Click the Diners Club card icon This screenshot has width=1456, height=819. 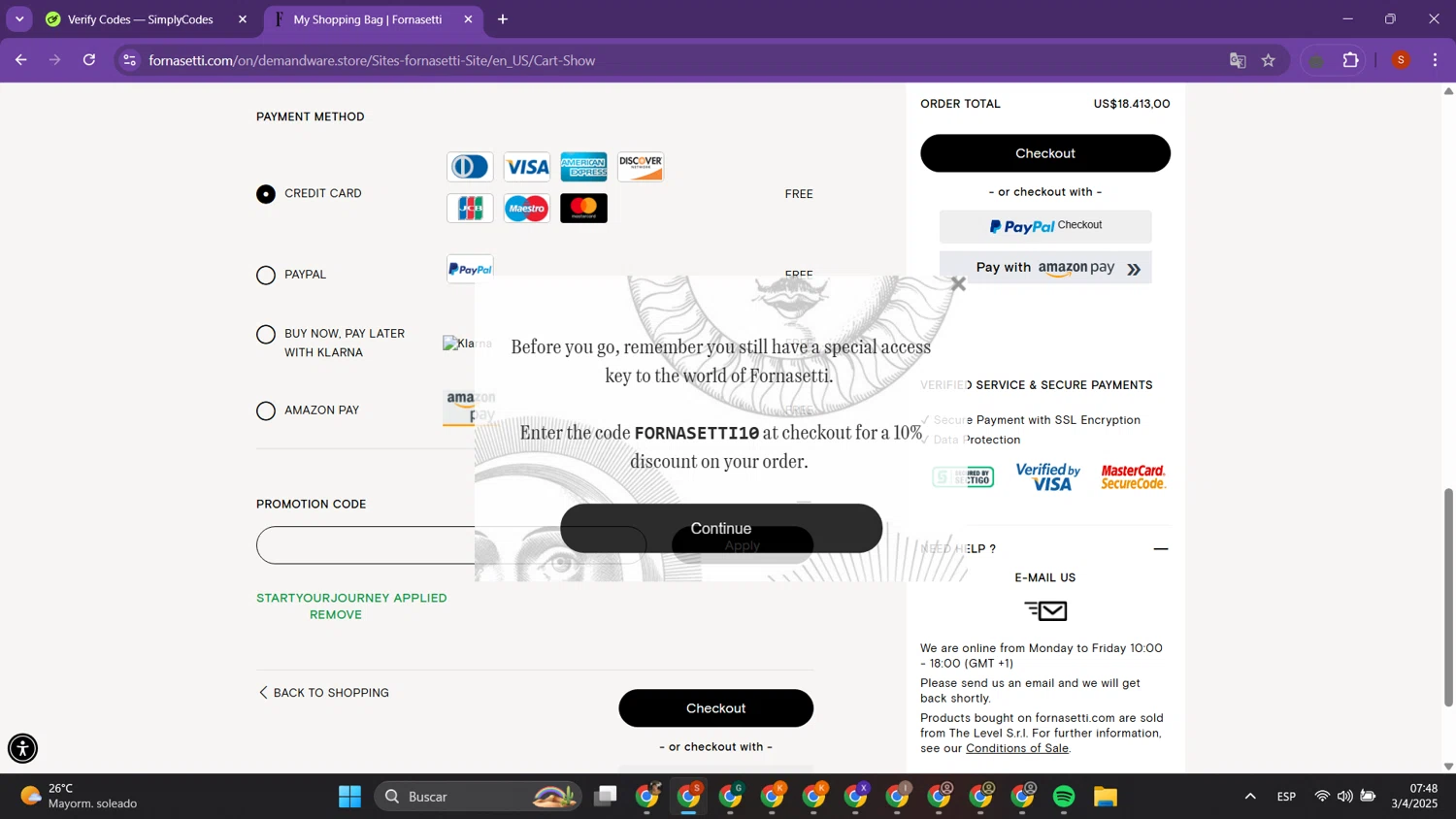click(470, 167)
